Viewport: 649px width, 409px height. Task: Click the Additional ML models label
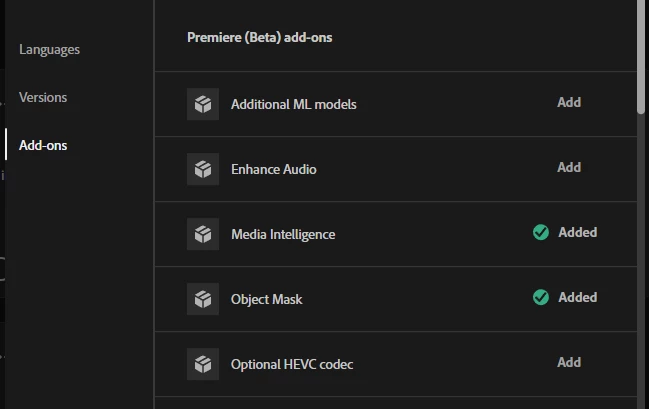click(293, 104)
